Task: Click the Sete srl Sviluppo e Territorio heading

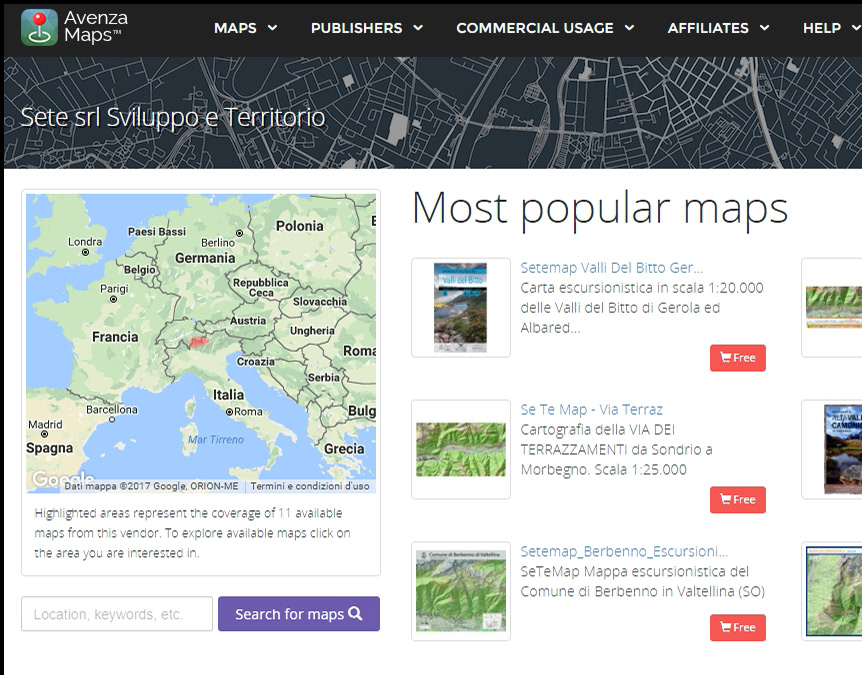Action: [x=173, y=117]
